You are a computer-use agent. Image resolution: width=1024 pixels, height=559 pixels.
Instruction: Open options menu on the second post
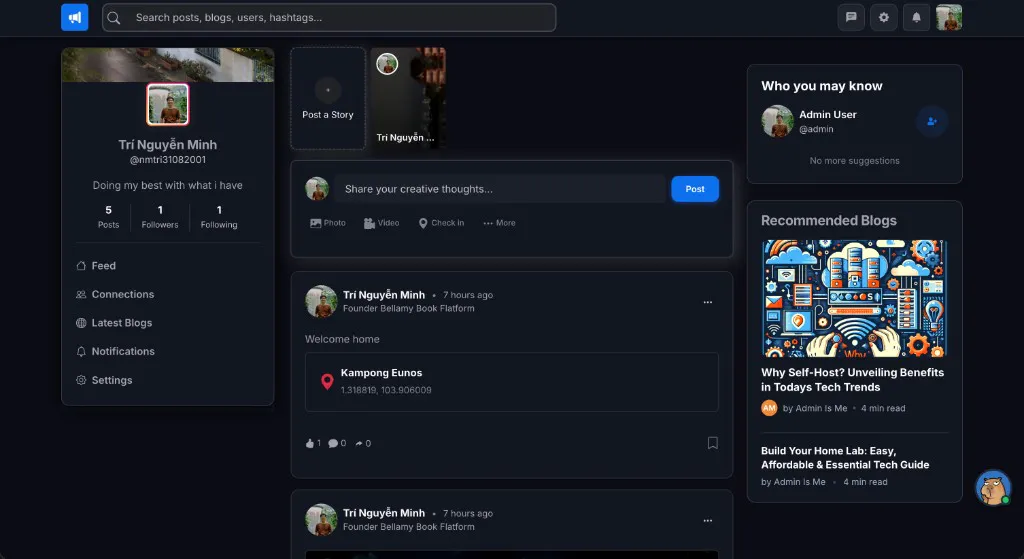click(707, 520)
